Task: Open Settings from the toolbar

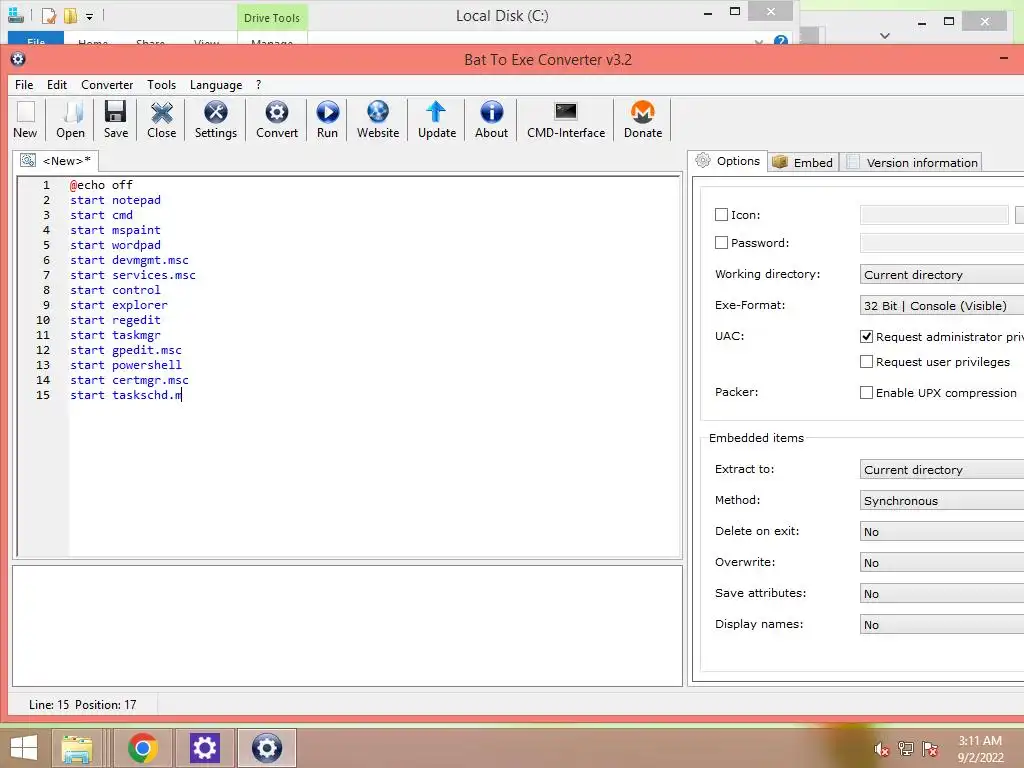Action: point(216,120)
